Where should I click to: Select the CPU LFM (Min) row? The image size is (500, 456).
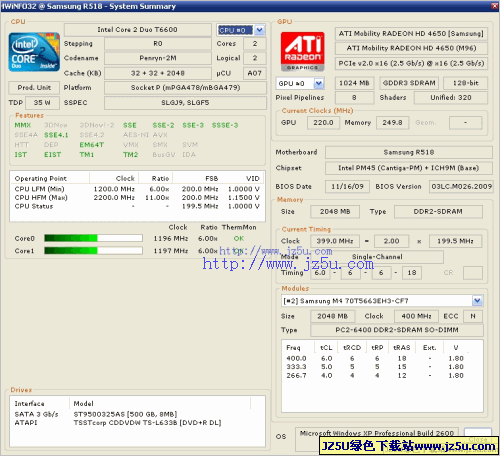[x=137, y=189]
